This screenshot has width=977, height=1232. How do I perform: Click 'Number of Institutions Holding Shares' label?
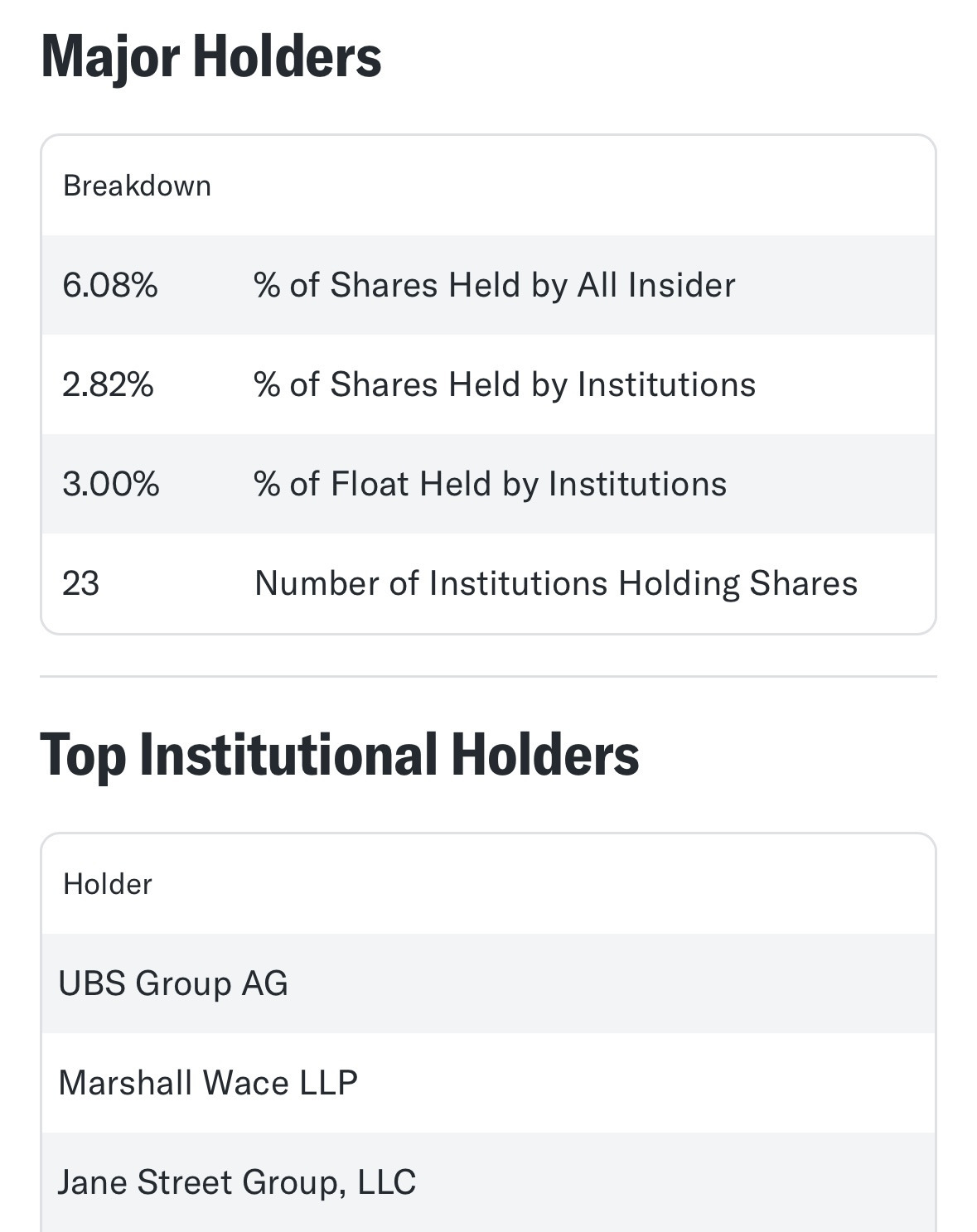click(555, 583)
